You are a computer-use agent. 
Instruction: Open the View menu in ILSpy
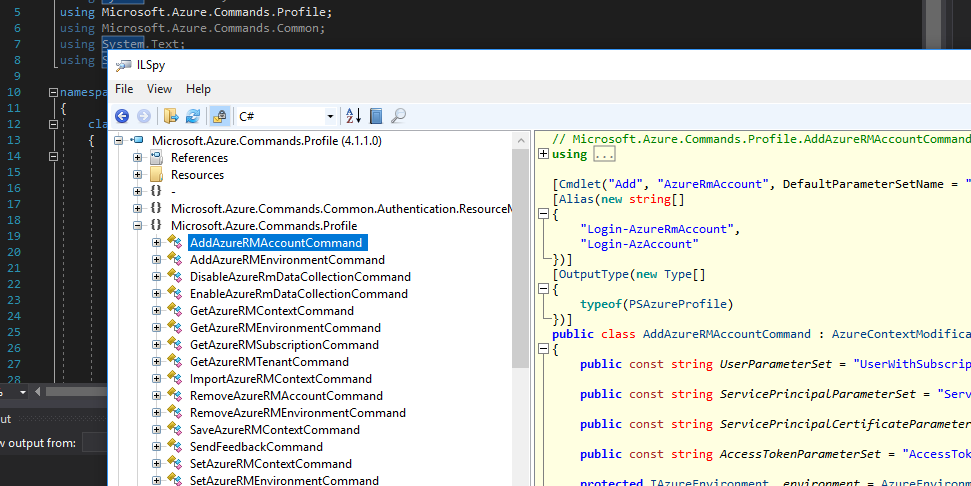pyautogui.click(x=159, y=89)
